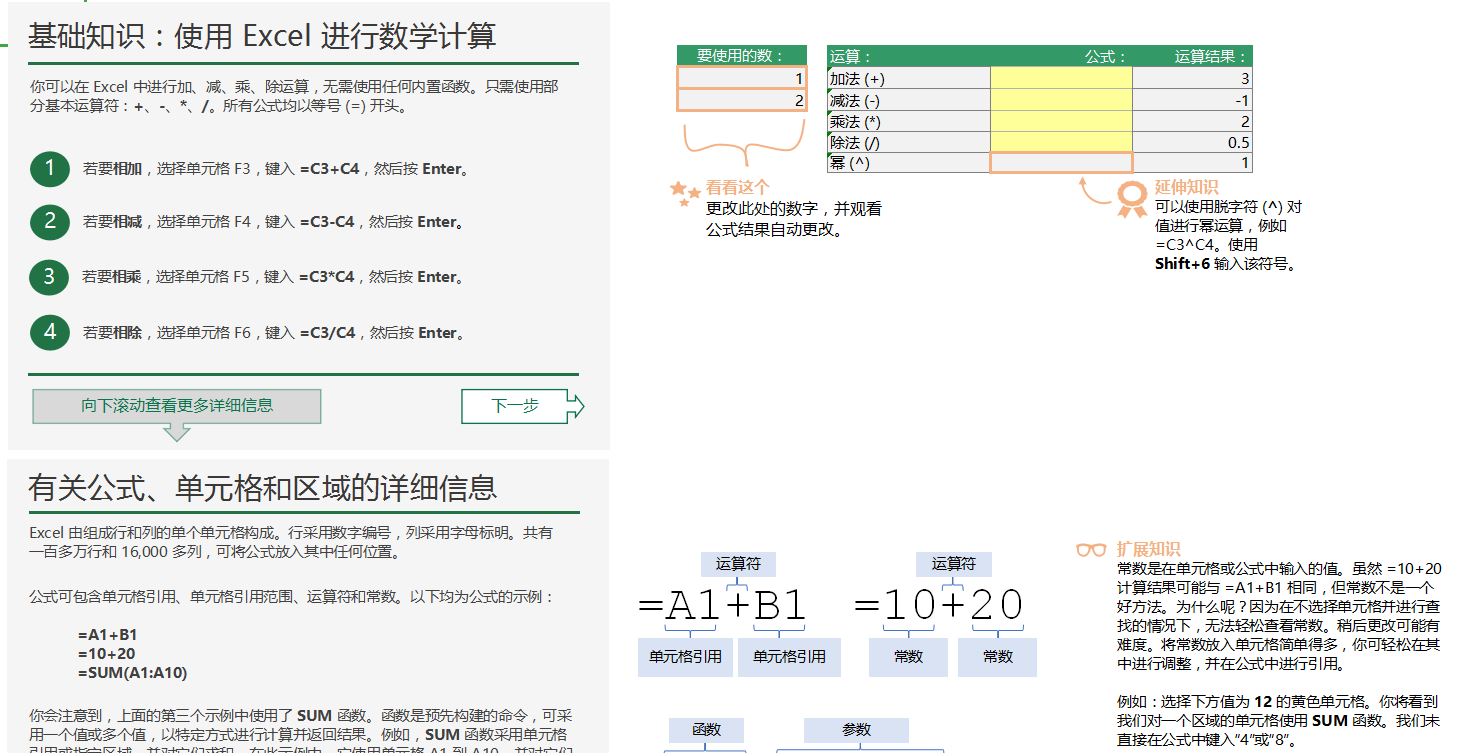Select the result cell showing 3
This screenshot has height=753, width=1474.
tap(1192, 78)
